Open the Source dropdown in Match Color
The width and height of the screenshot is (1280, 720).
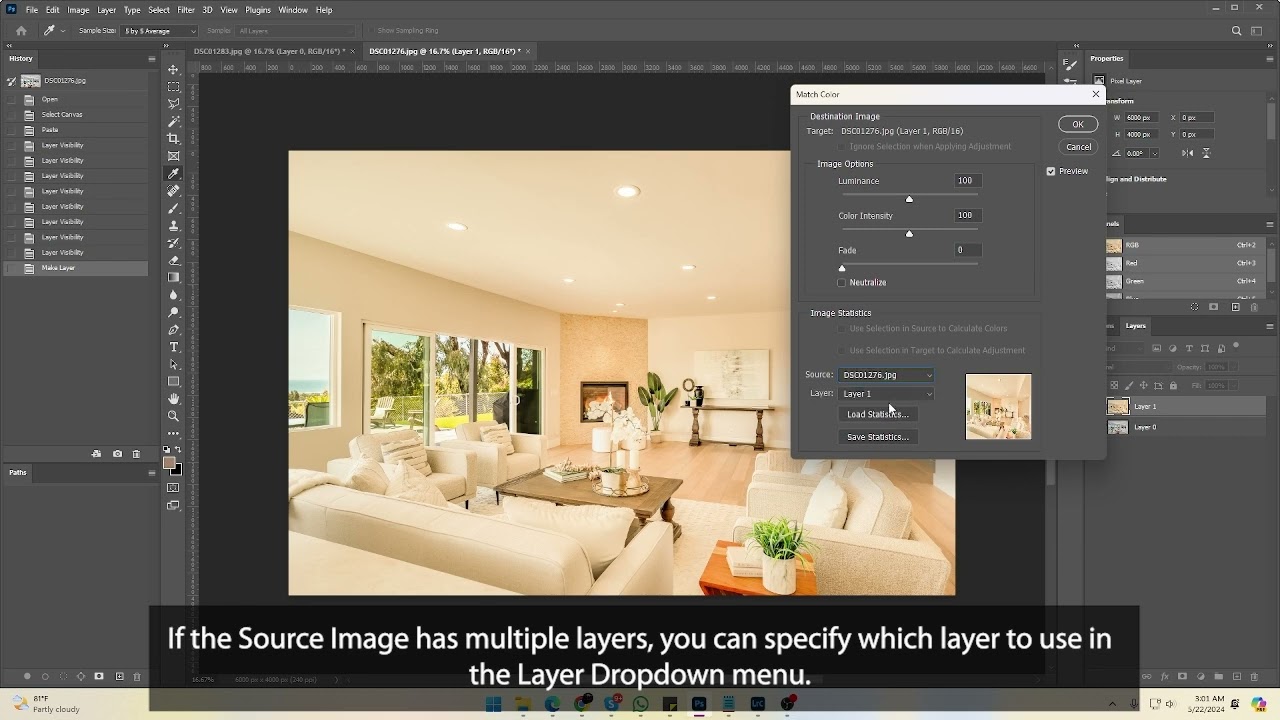pos(886,375)
